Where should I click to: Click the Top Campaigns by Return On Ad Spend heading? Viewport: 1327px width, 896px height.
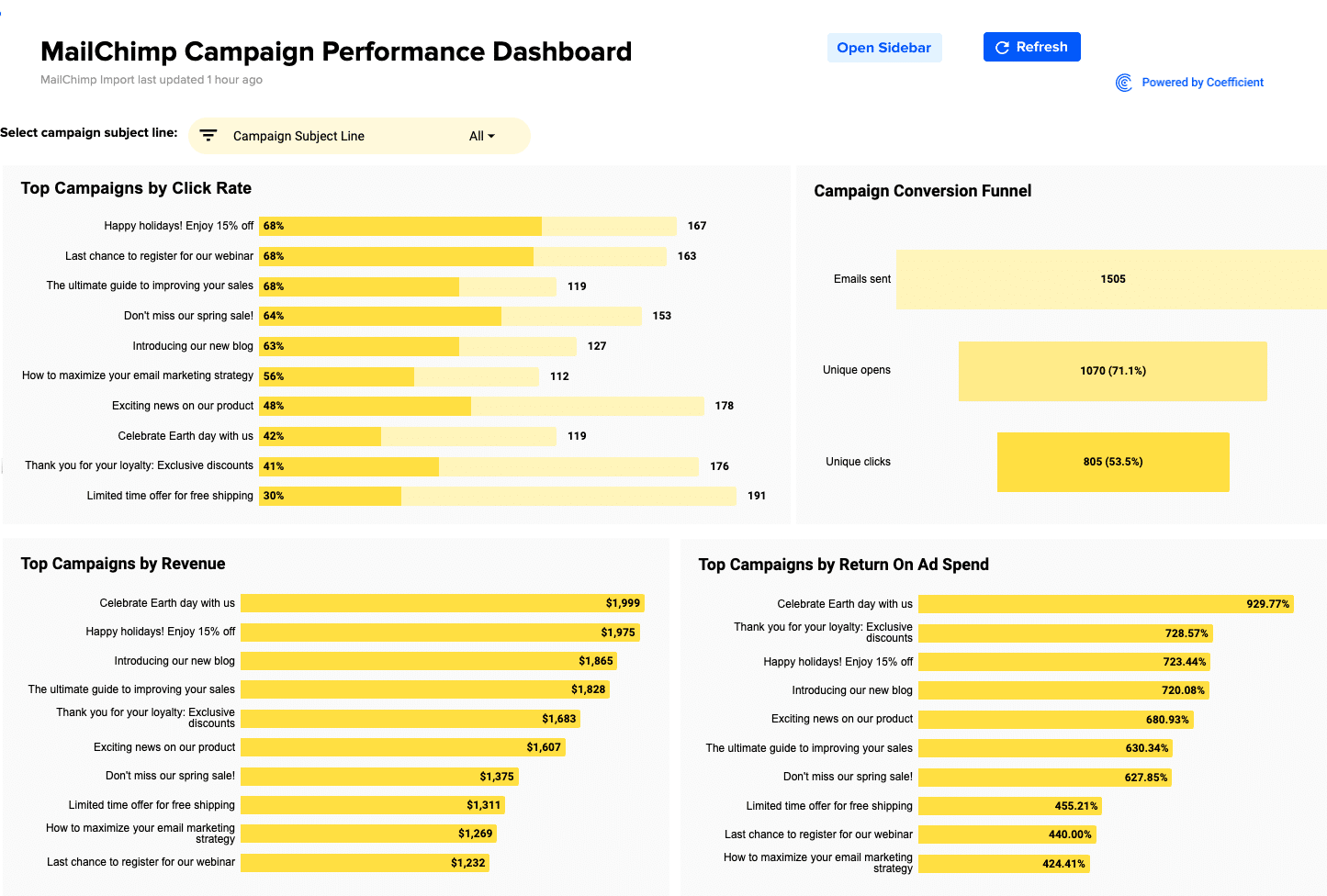tap(844, 565)
